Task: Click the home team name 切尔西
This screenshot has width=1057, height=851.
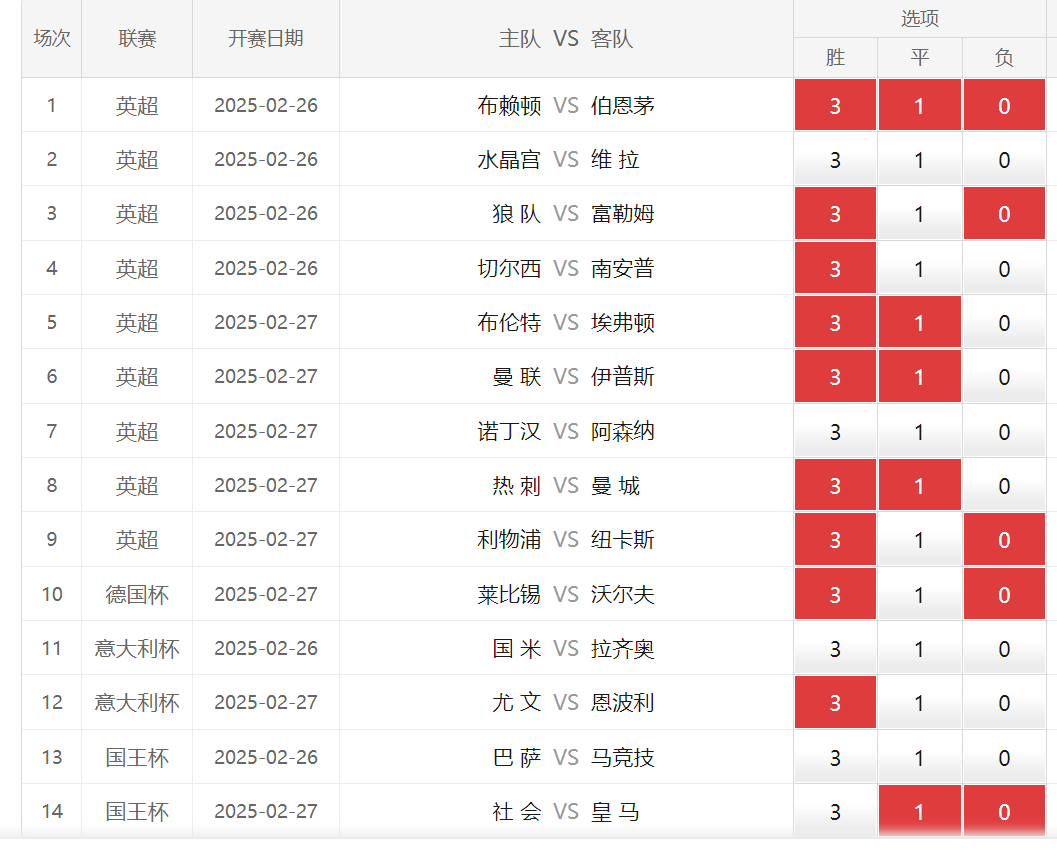Action: coord(509,269)
